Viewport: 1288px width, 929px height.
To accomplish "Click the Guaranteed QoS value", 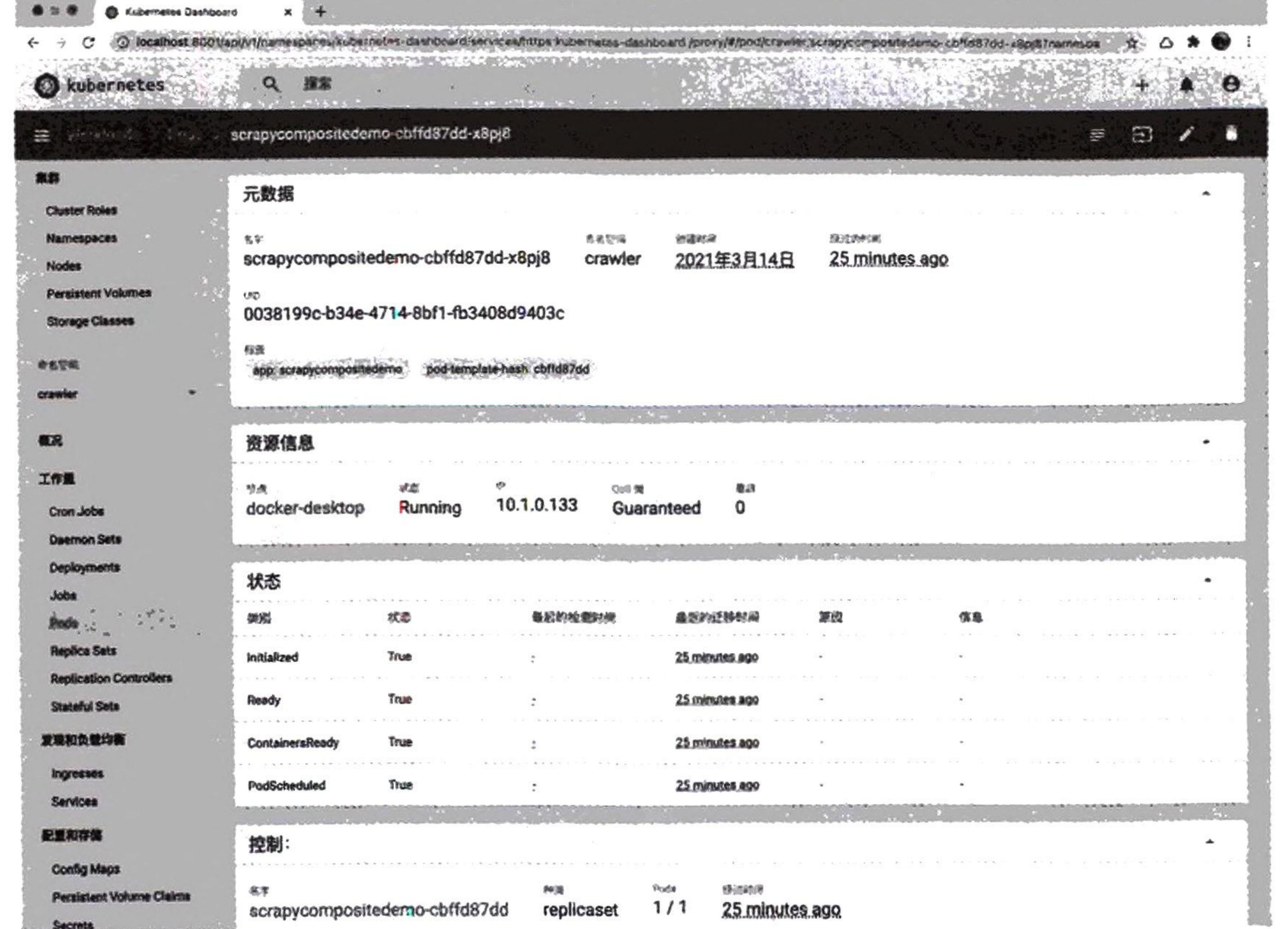I will (656, 508).
